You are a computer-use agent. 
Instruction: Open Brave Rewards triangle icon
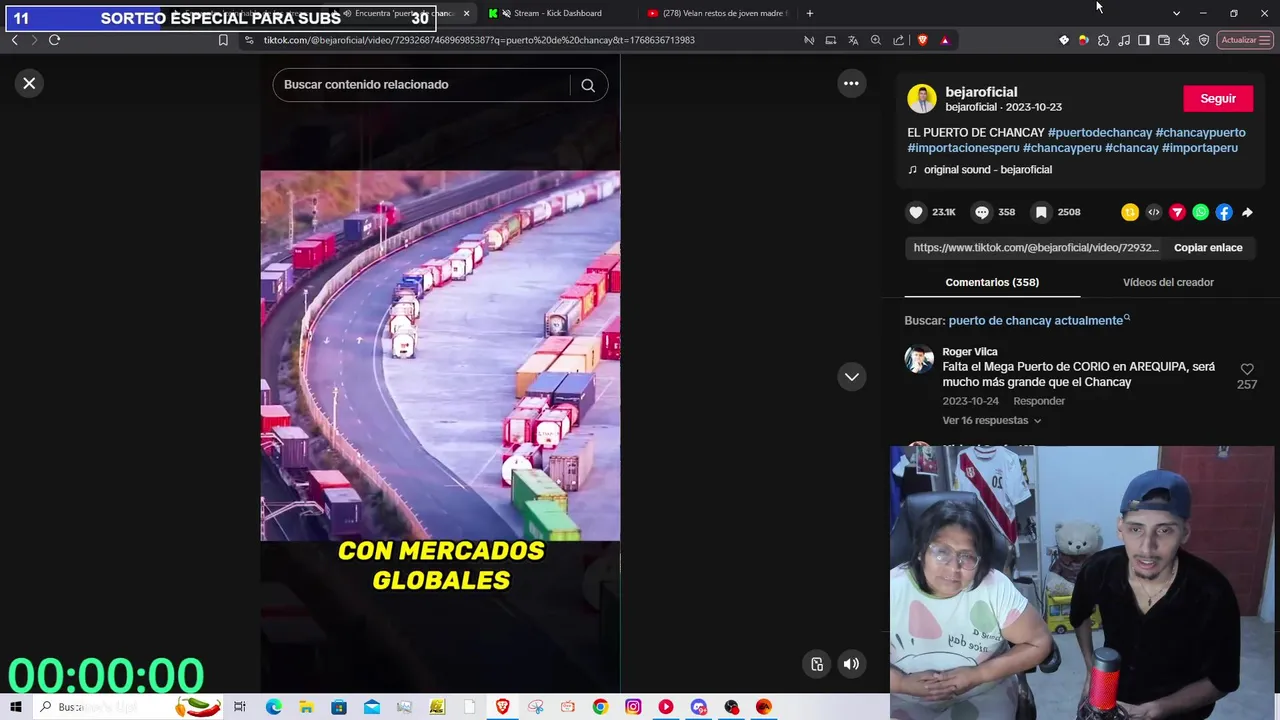pyautogui.click(x=945, y=40)
